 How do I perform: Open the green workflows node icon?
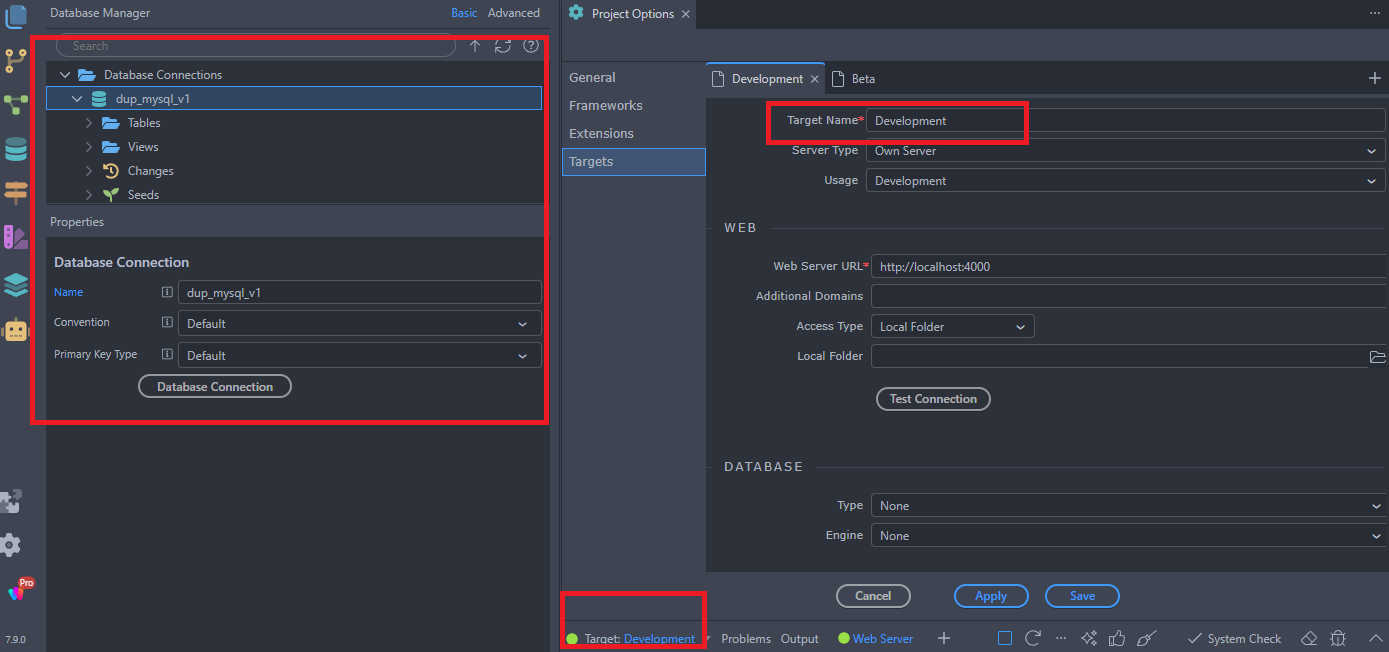point(16,104)
